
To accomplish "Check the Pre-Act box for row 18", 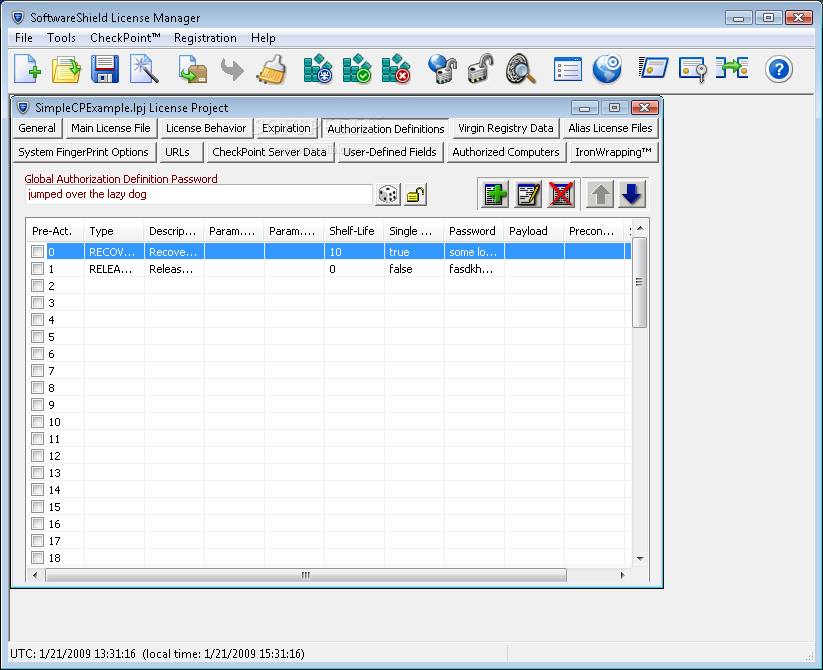I will tap(37, 558).
